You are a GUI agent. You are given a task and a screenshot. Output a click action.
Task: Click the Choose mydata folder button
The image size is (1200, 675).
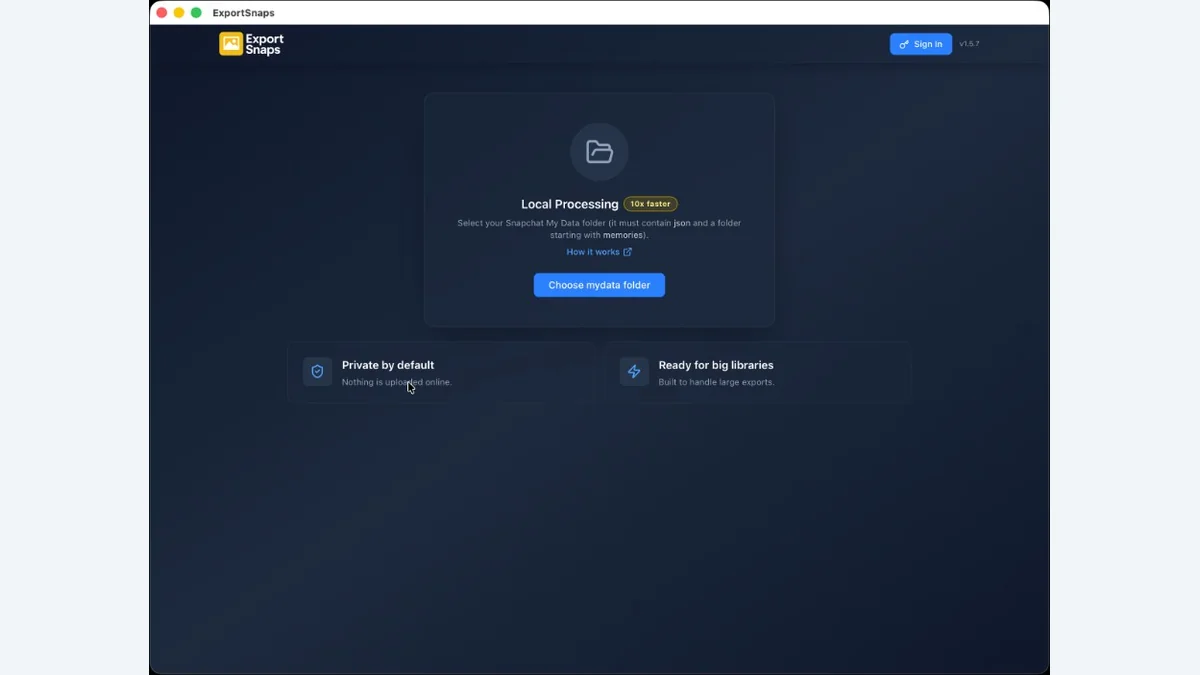pyautogui.click(x=599, y=285)
